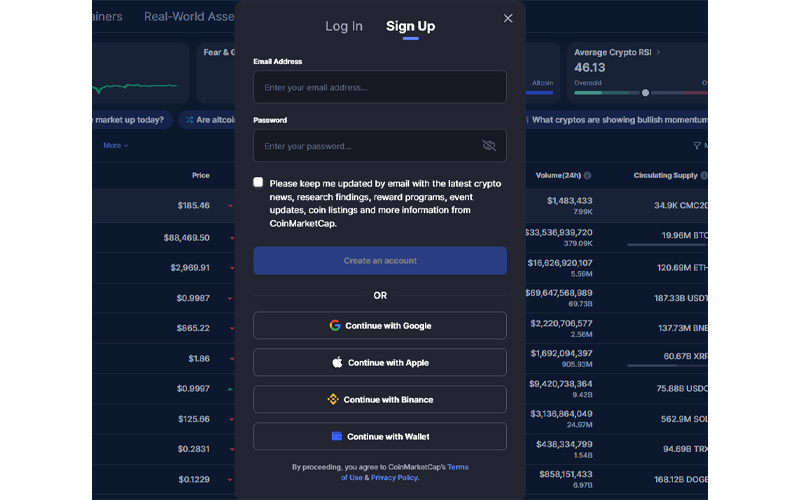800x500 pixels.
Task: Click the 46.13 RSI value
Action: tap(589, 68)
